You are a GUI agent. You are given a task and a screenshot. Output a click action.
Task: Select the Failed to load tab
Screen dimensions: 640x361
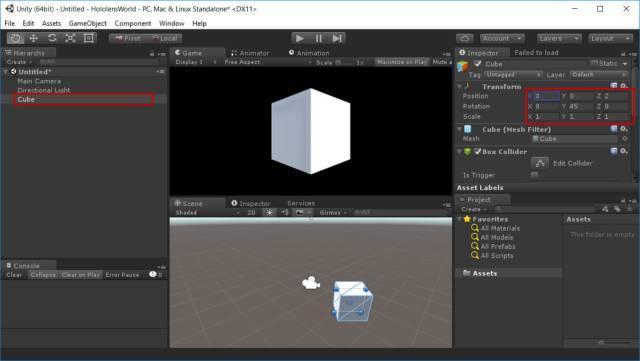[x=536, y=53]
